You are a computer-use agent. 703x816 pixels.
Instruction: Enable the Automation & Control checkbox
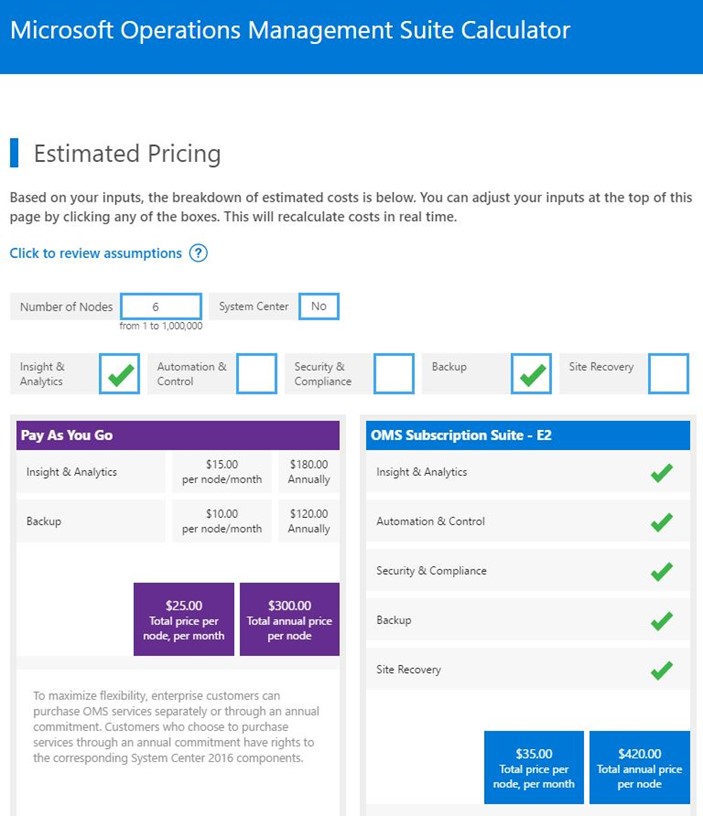tap(257, 374)
